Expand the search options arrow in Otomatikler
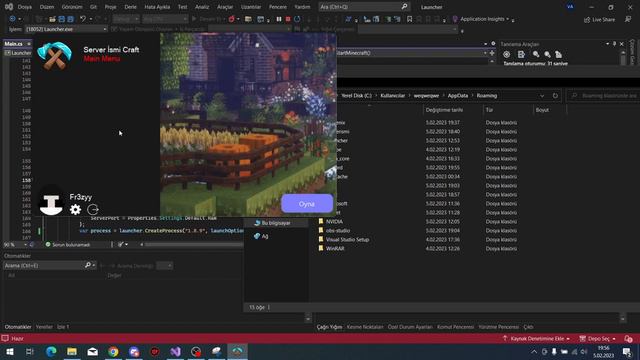640x360 pixels. point(94,266)
